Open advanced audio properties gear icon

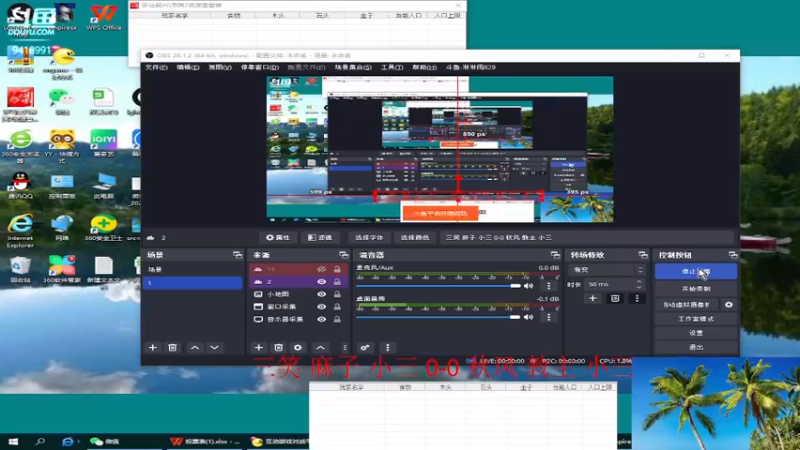point(365,347)
